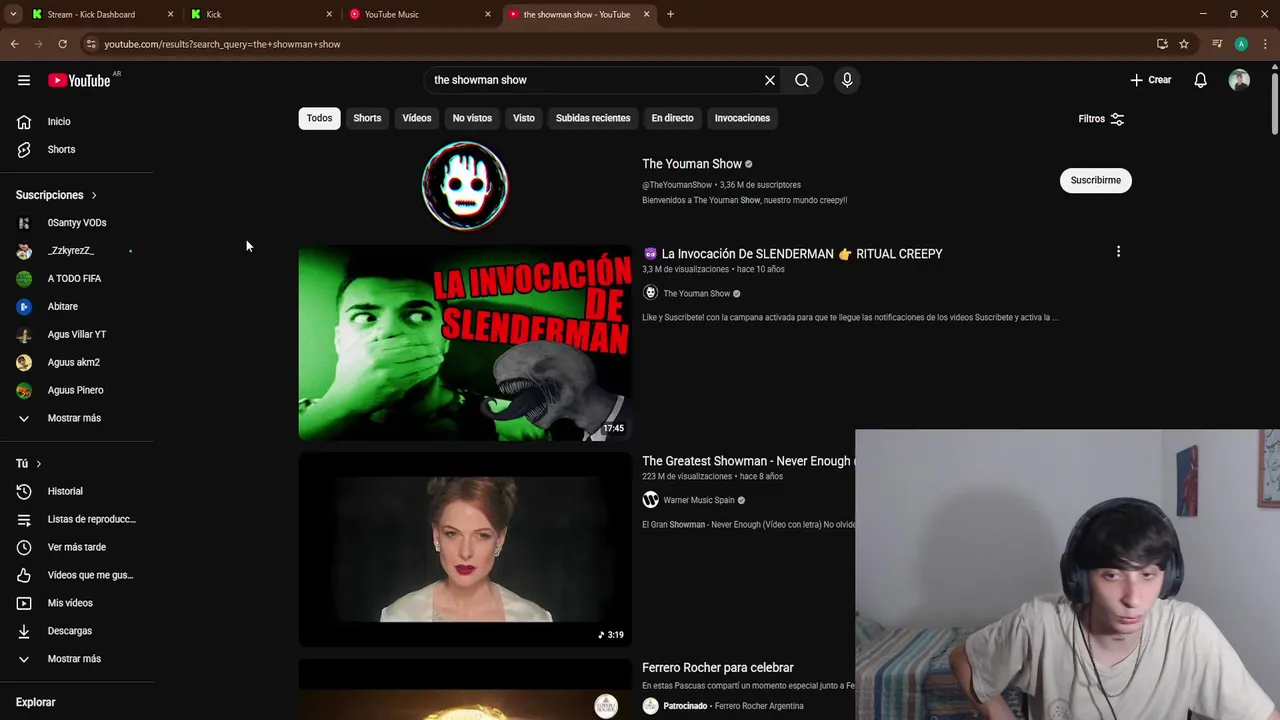Click the magnifier search button
Viewport: 1280px width, 720px height.
802,80
